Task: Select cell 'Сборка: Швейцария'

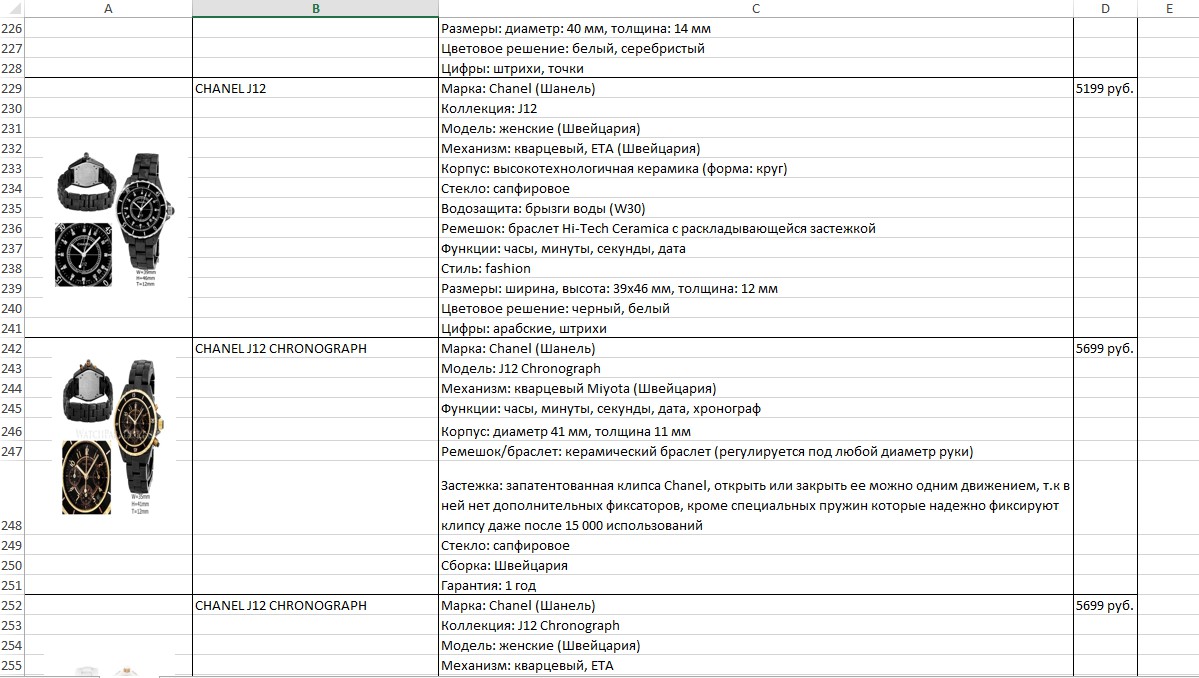Action: coord(755,566)
